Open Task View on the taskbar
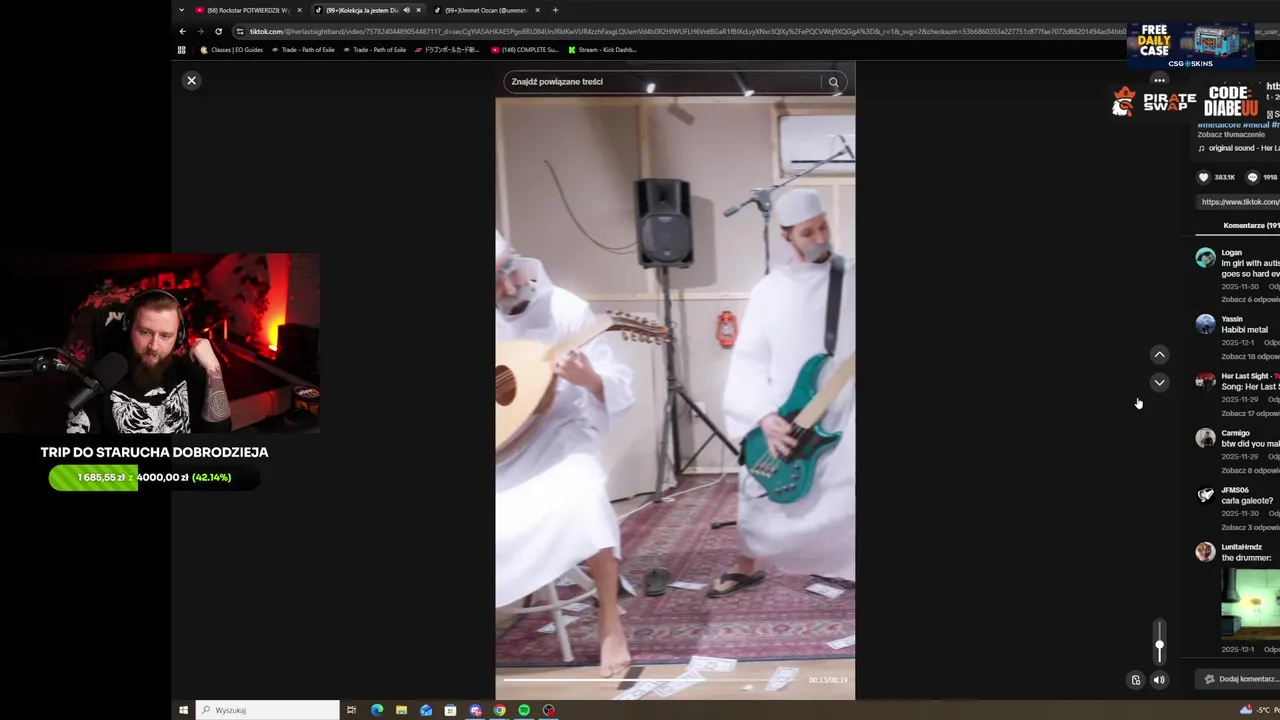 (351, 710)
